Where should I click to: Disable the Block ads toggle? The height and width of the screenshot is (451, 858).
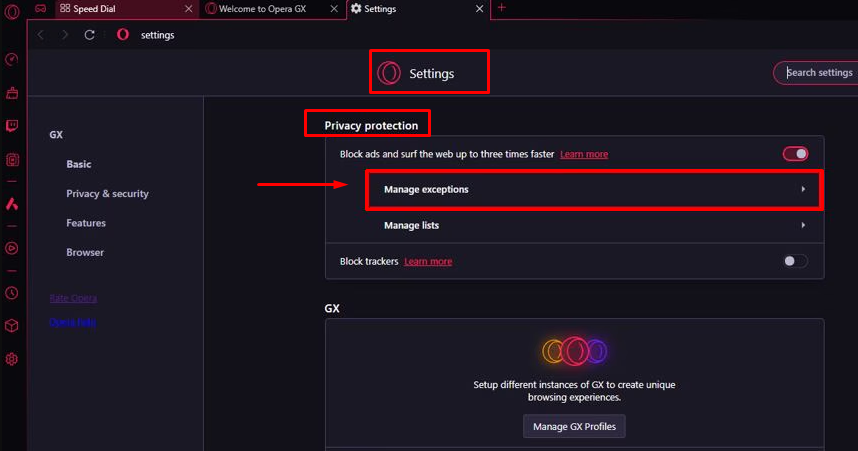(x=795, y=154)
